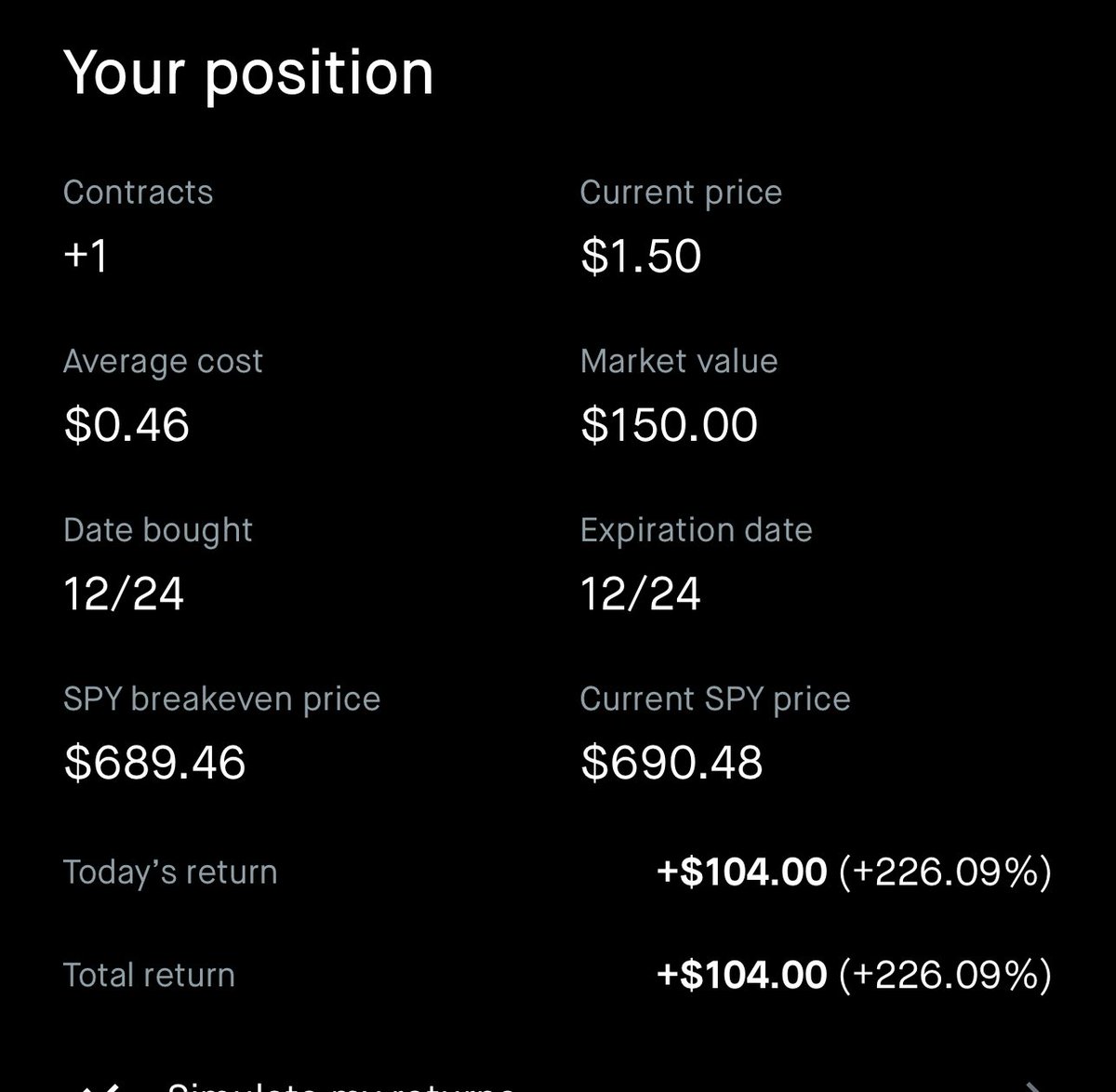Click the Current SPY price label
1116x1092 pixels.
(715, 699)
